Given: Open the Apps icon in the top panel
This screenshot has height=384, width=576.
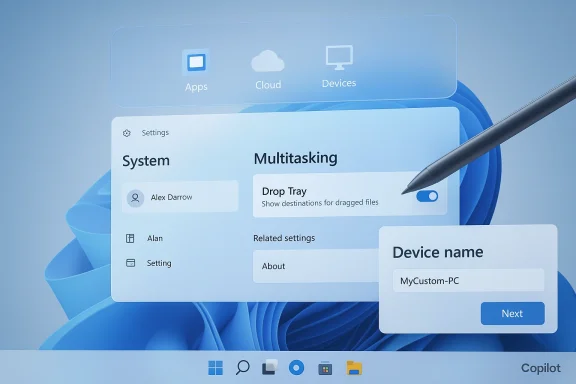Looking at the screenshot, I should pos(196,62).
